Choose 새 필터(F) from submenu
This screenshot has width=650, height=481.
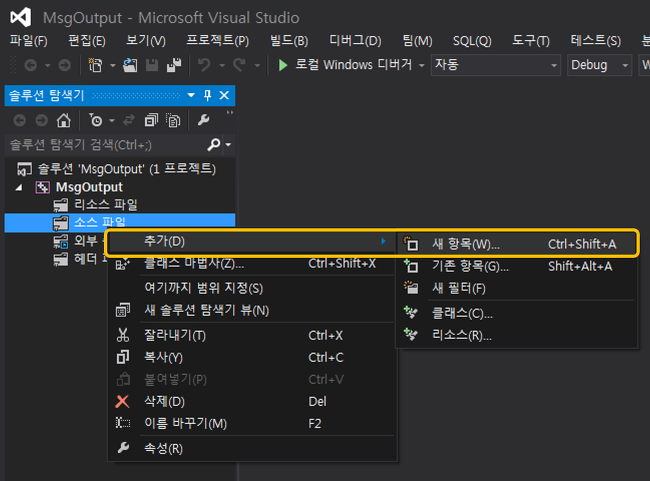(517, 288)
